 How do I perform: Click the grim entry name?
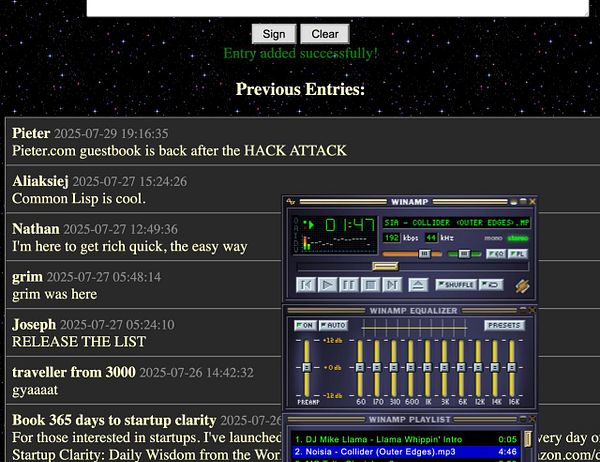27,277
